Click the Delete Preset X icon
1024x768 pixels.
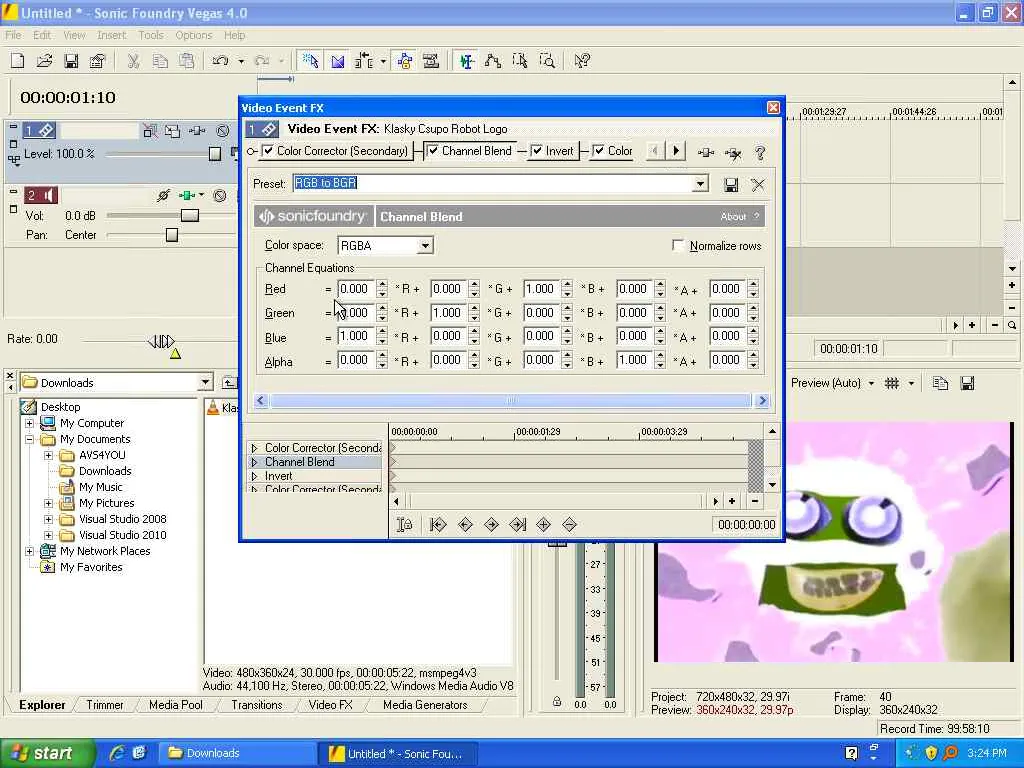click(x=758, y=185)
